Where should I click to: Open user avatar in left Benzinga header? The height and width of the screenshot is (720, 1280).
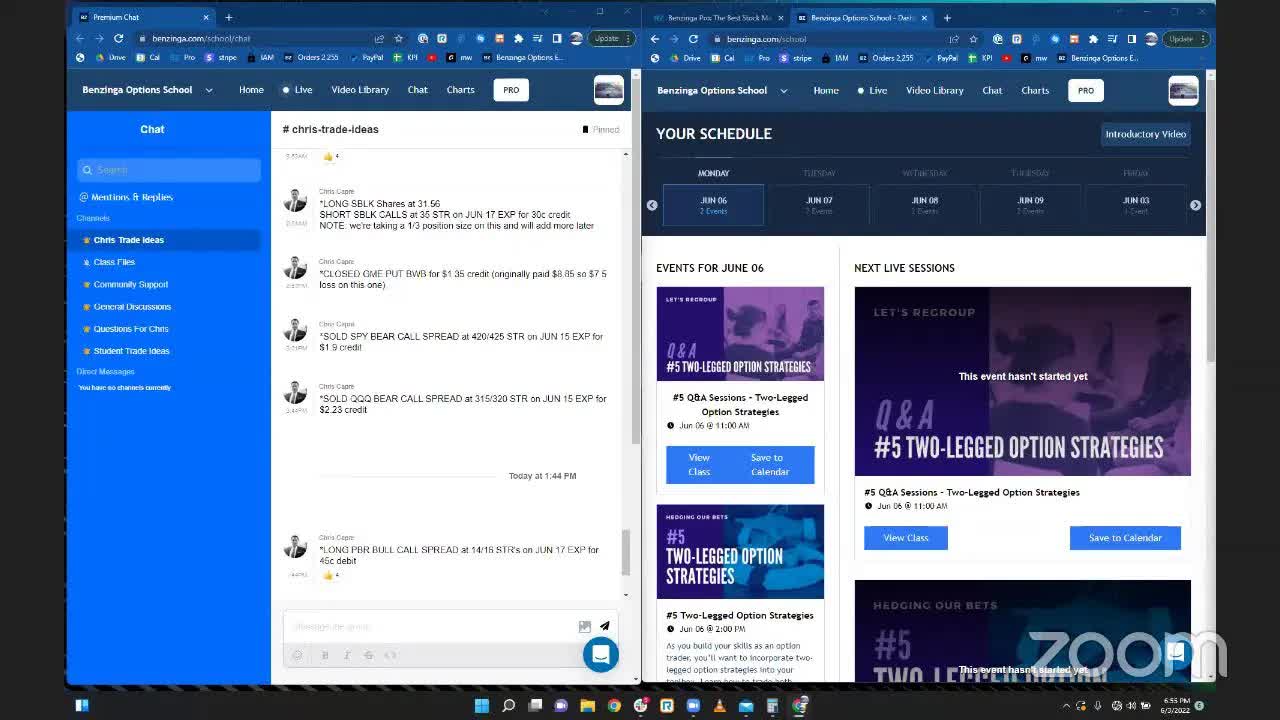pos(608,90)
